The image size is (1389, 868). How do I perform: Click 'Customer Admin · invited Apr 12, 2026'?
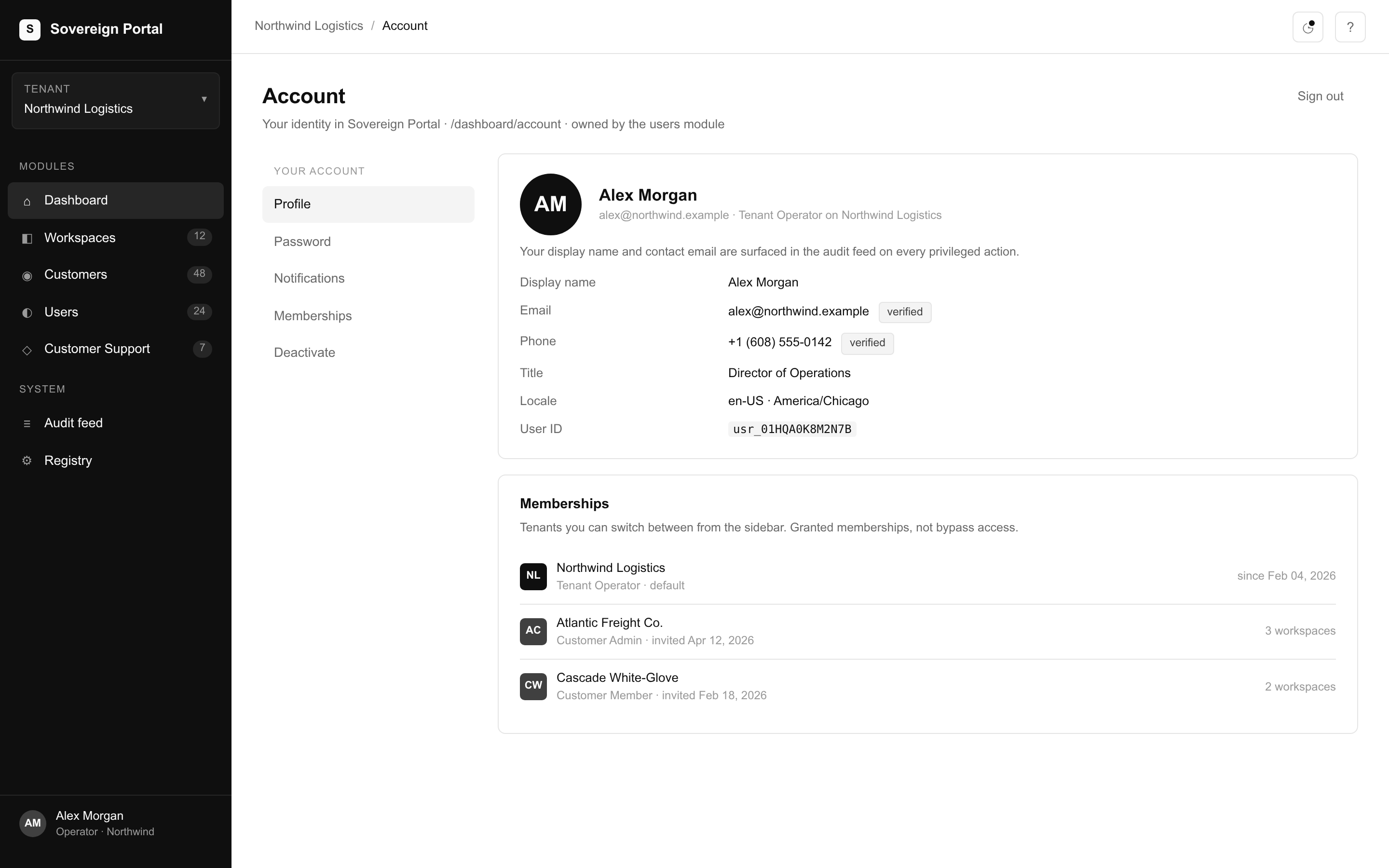click(655, 641)
